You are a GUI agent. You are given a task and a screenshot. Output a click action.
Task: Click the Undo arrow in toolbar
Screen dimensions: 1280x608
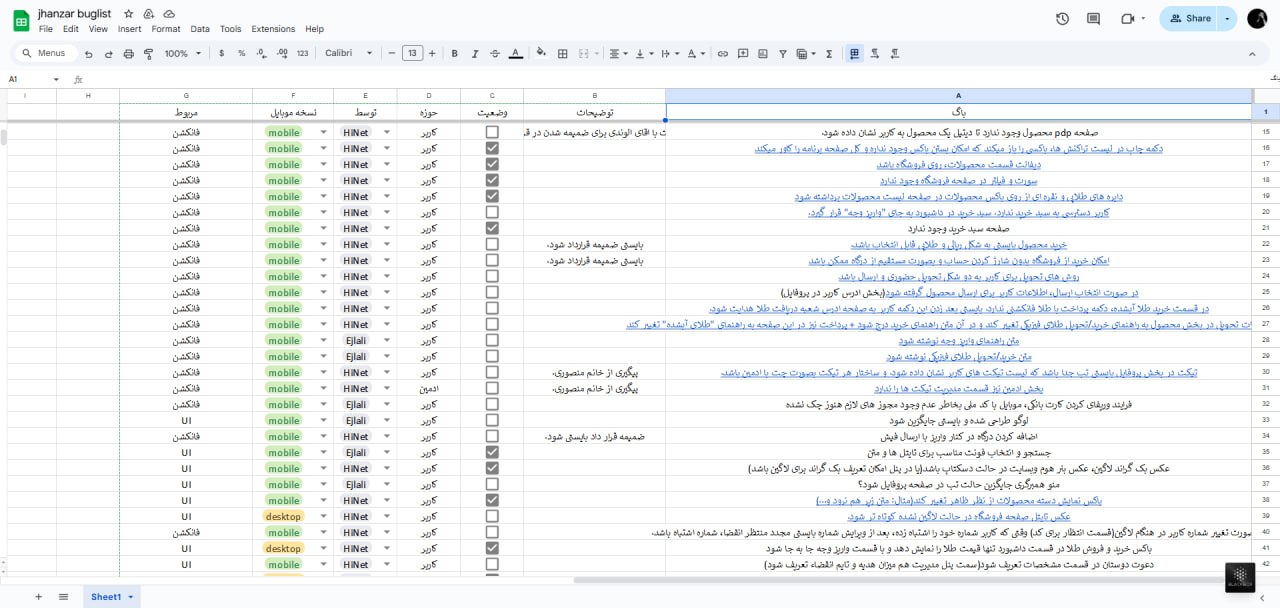pyautogui.click(x=89, y=54)
